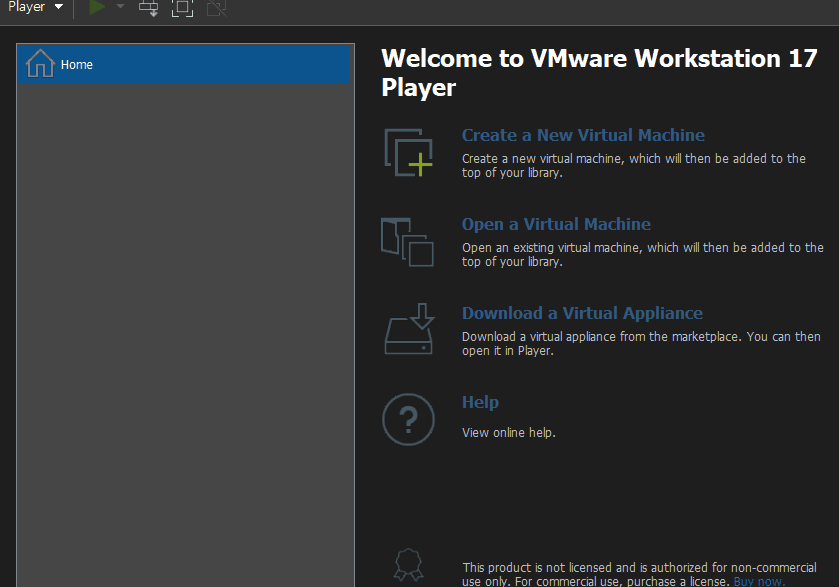This screenshot has height=587, width=839.
Task: Click the Help link
Action: 480,402
